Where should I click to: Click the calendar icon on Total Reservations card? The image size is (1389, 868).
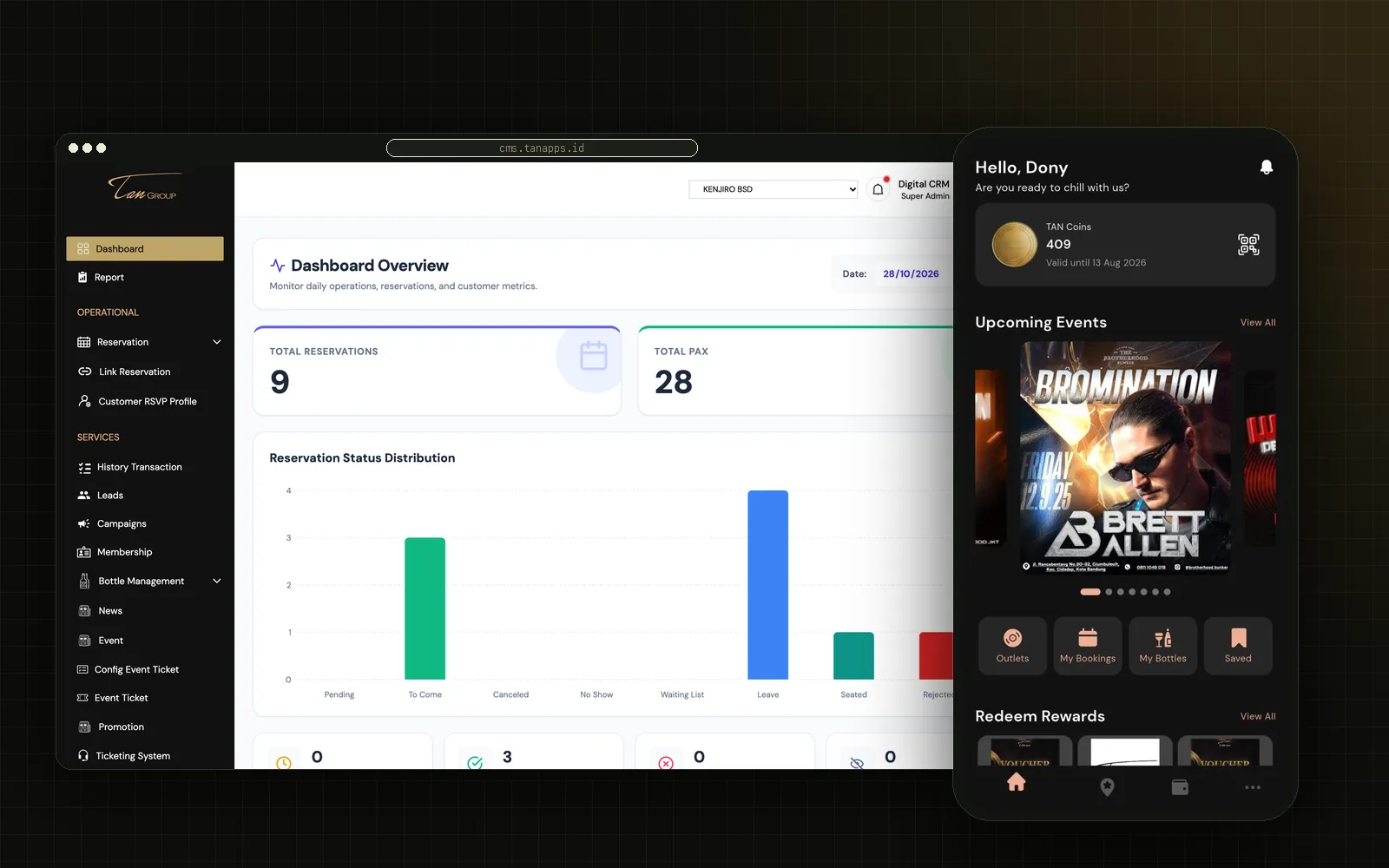tap(594, 356)
